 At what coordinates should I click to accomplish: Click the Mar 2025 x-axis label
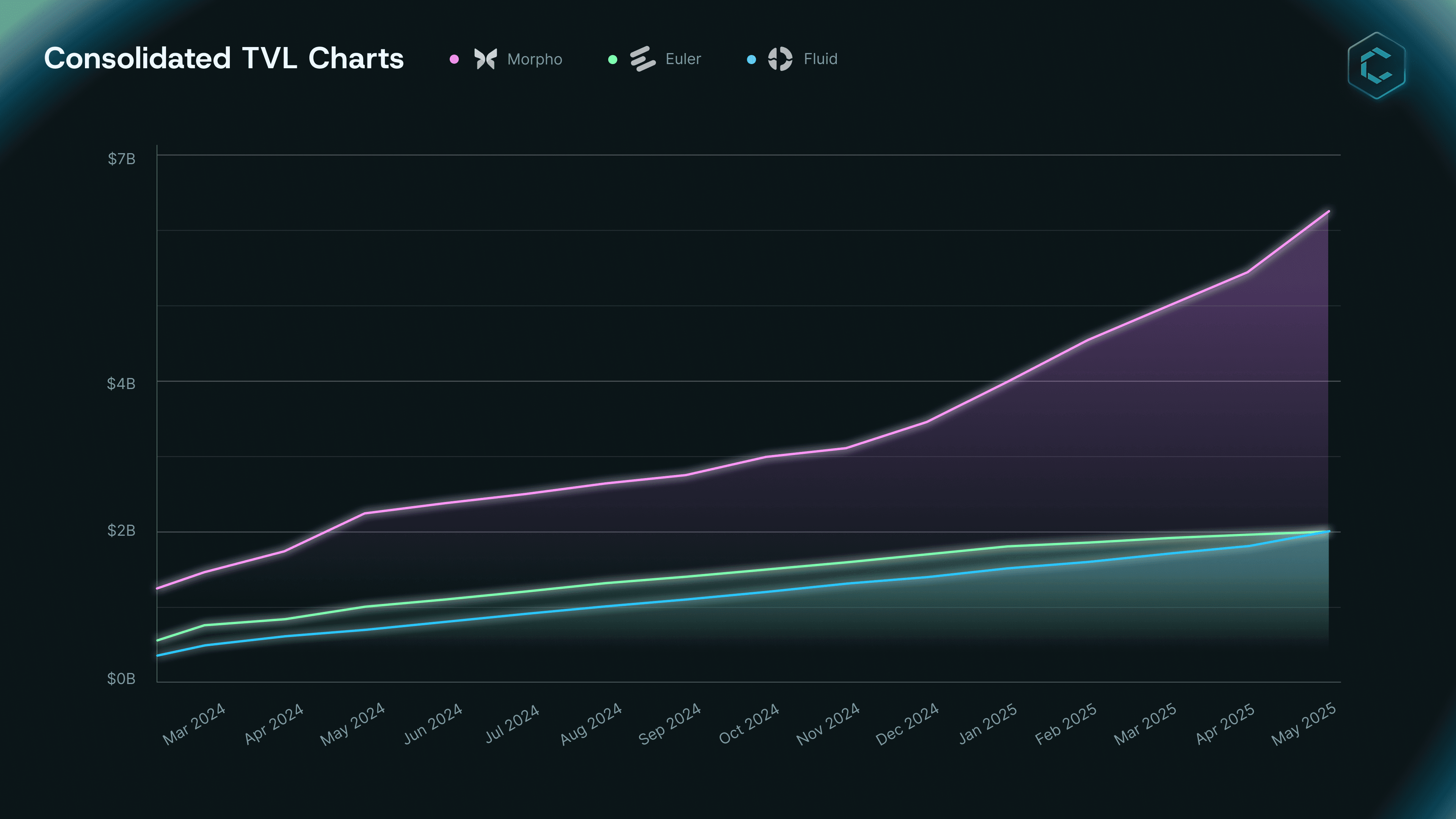point(1145,724)
